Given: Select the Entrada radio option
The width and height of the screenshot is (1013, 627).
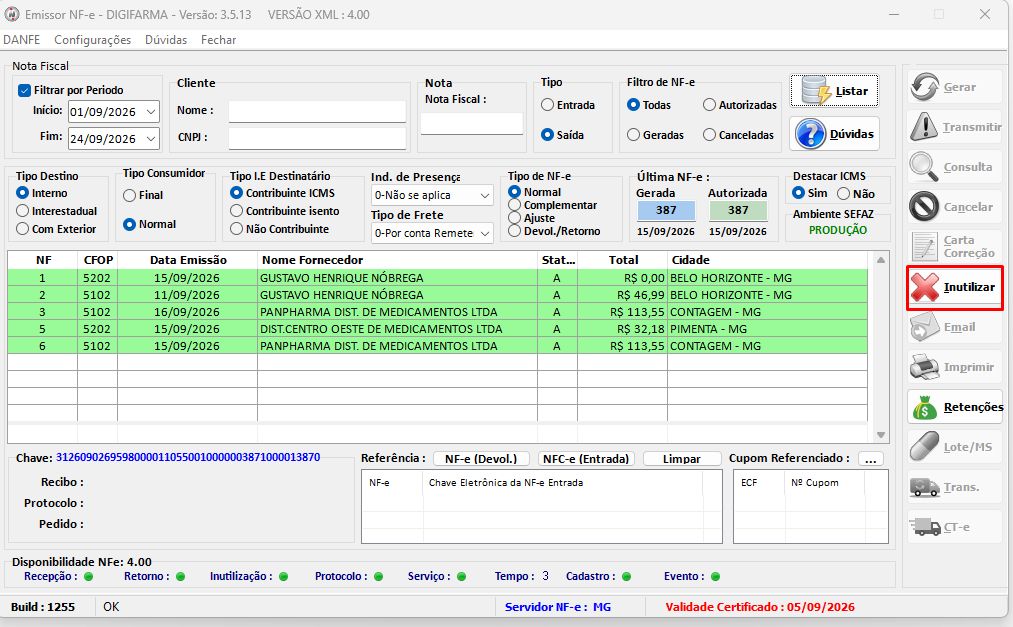Looking at the screenshot, I should 548,105.
